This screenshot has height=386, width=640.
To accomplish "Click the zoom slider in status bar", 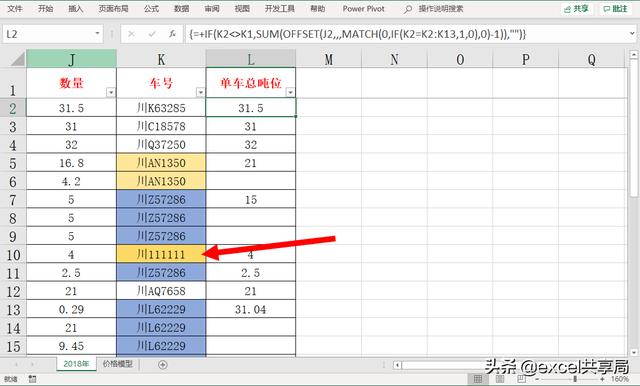I will 575,379.
